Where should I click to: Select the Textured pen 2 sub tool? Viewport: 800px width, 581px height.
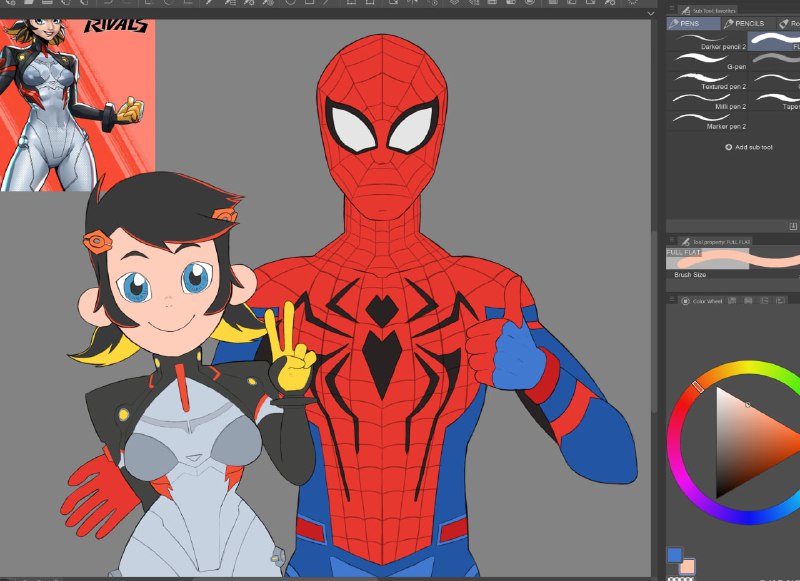pyautogui.click(x=707, y=82)
